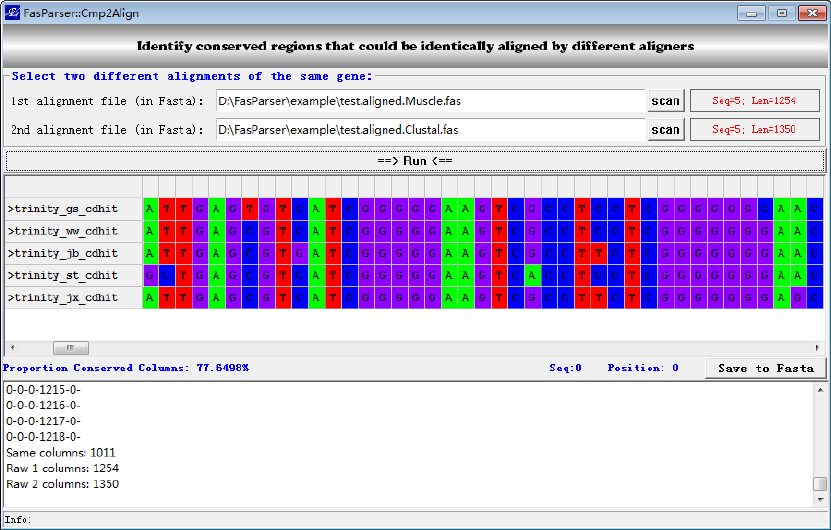Click the scan button for 1st alignment file
Viewport: 831px width, 530px height.
point(666,101)
